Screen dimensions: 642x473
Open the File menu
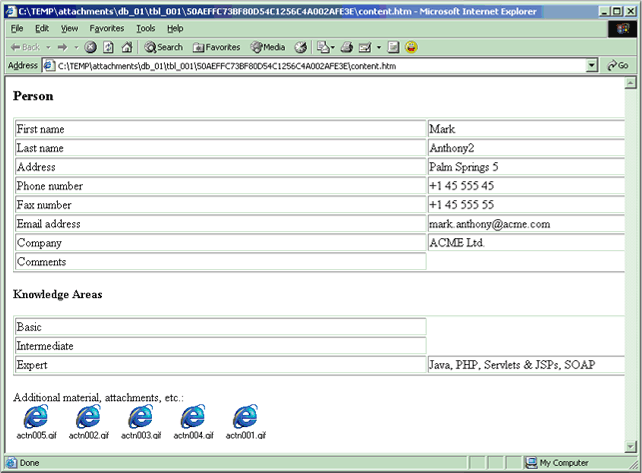(17, 29)
